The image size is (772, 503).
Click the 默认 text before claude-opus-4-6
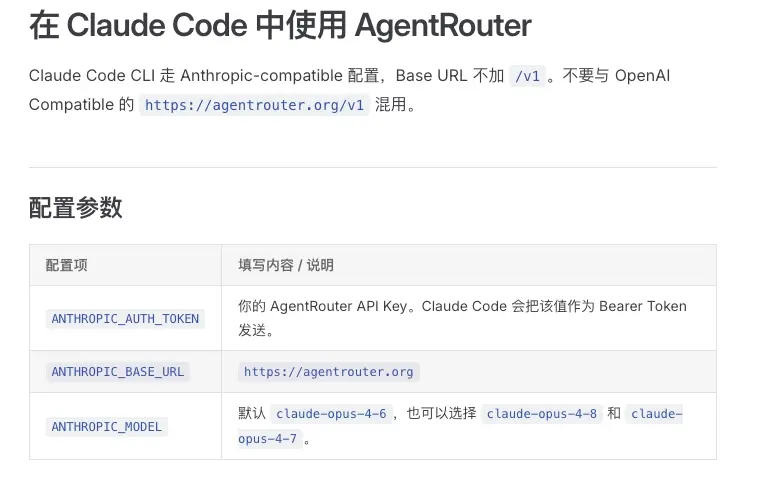[x=252, y=413]
